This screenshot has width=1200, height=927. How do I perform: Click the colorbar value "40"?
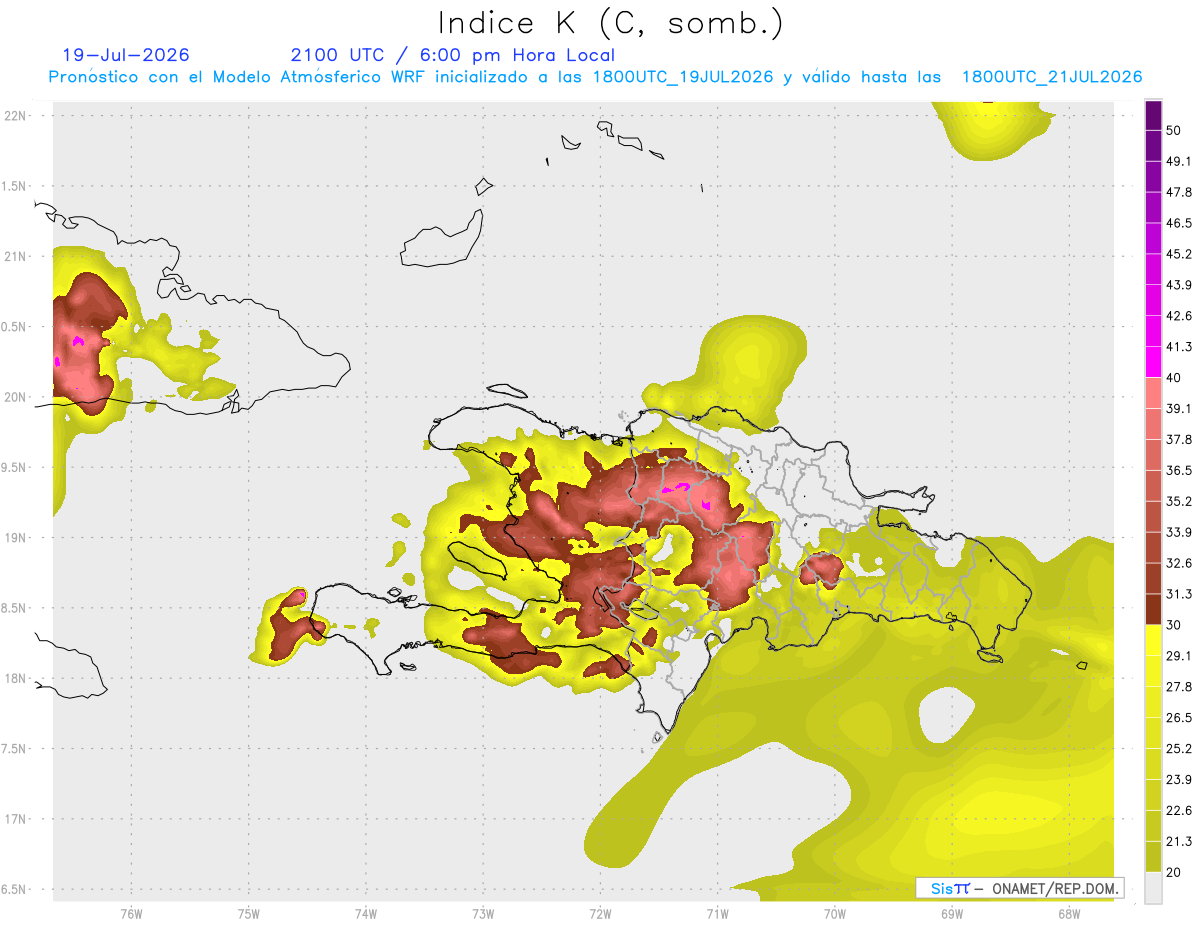[1174, 378]
